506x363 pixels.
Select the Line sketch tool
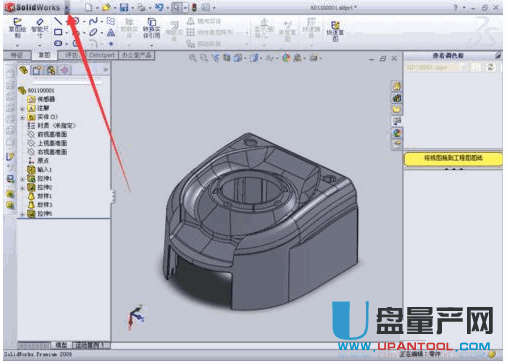tap(58, 21)
